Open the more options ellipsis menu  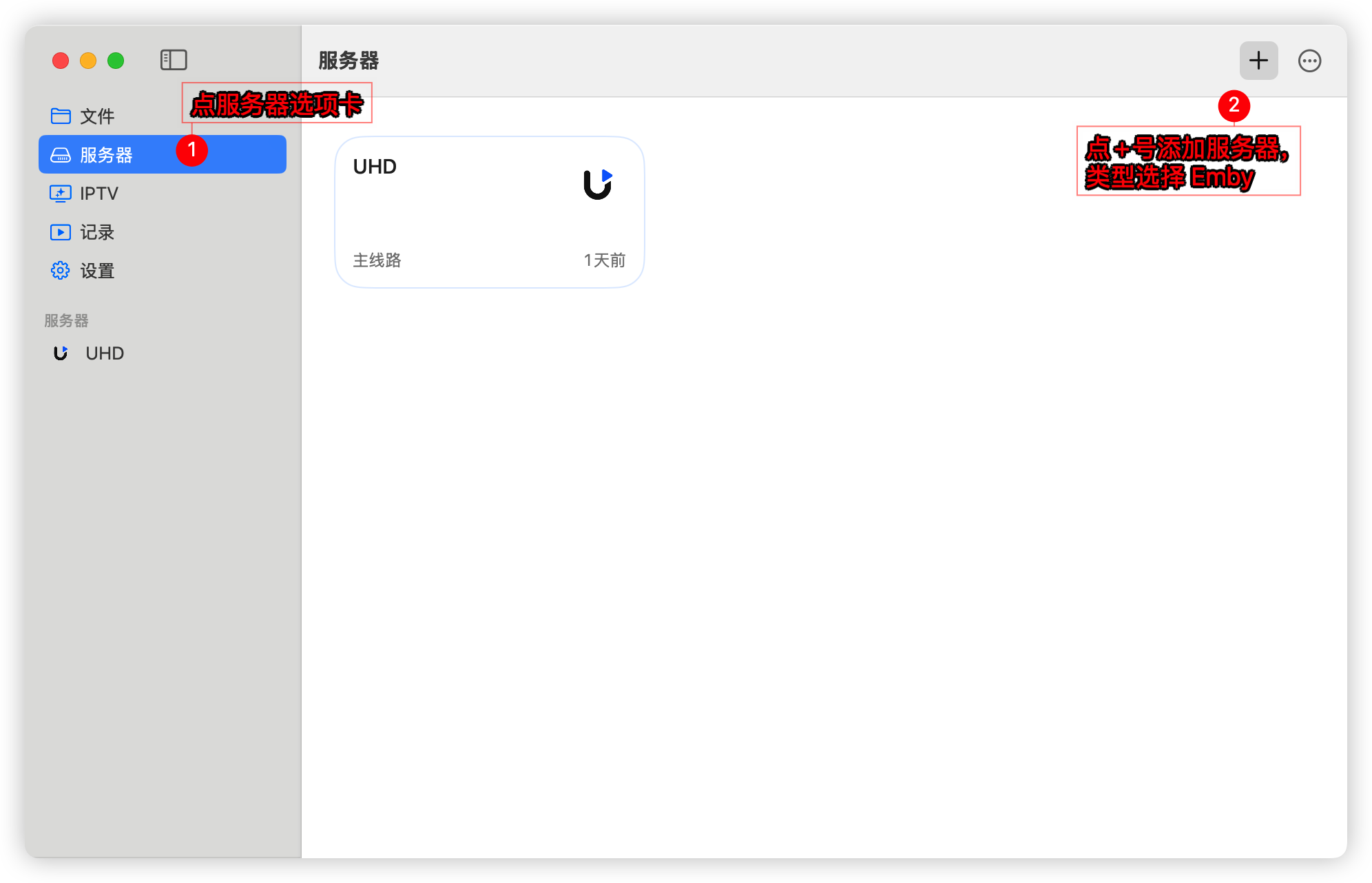coord(1309,61)
